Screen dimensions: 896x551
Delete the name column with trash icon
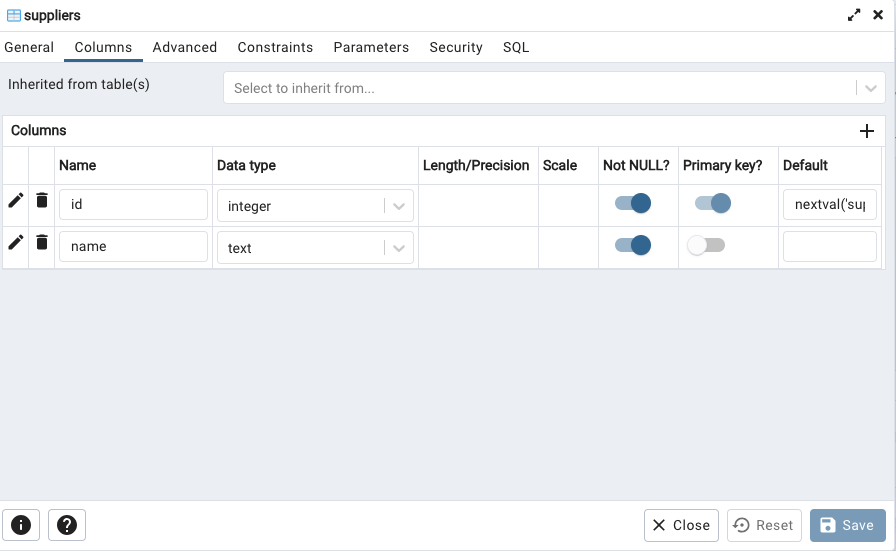point(41,242)
